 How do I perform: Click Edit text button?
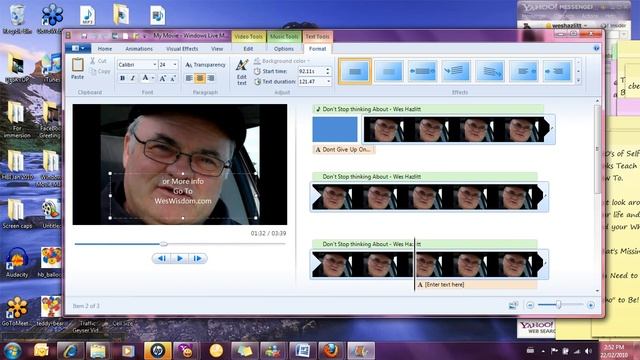[242, 72]
